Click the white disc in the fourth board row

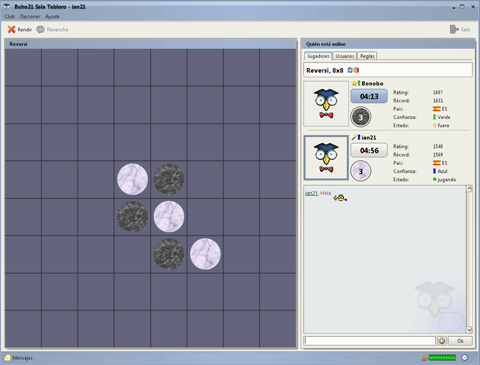132,179
